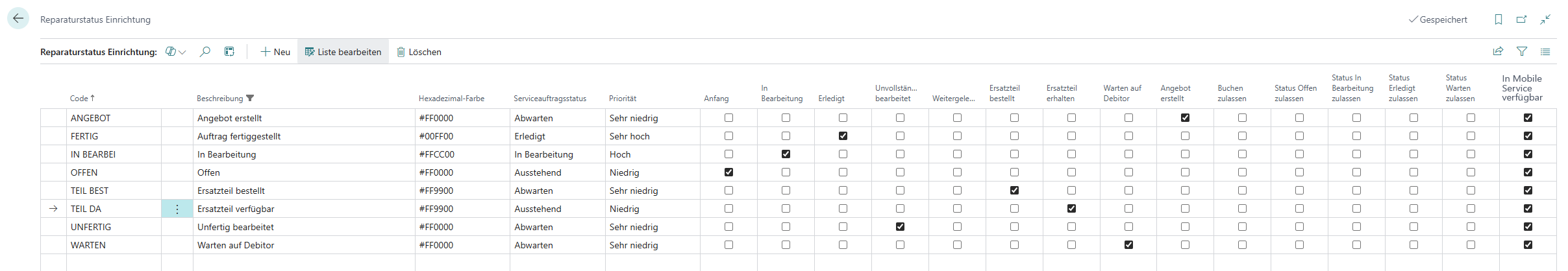Open the Code column header sort menu
The image size is (1568, 271).
tap(82, 99)
